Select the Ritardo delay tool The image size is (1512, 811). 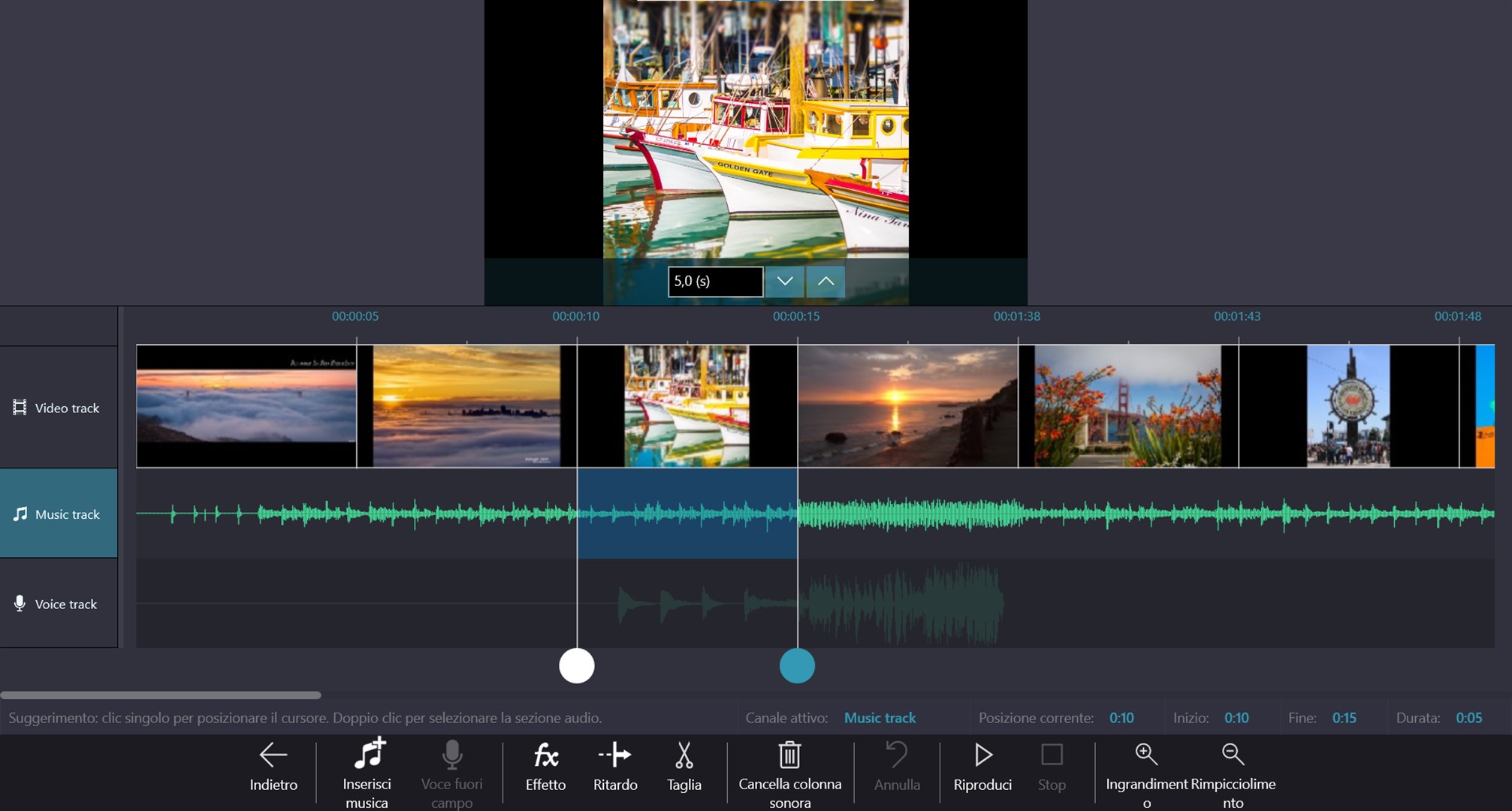click(614, 755)
